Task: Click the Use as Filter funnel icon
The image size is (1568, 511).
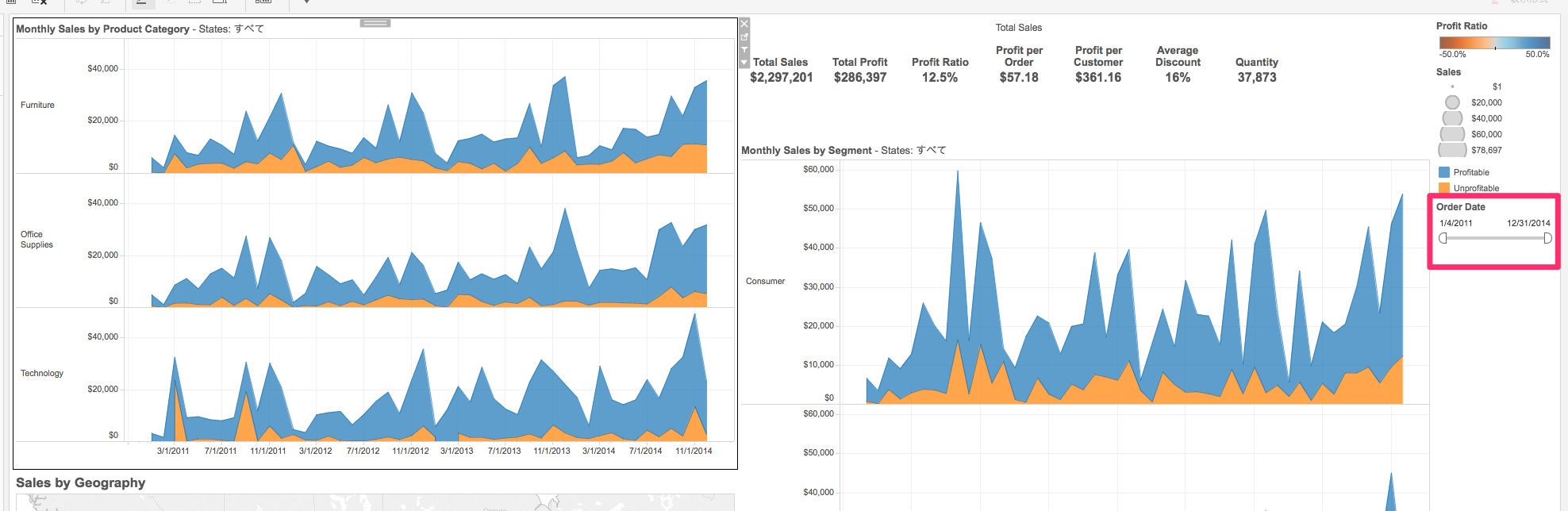Action: click(744, 50)
